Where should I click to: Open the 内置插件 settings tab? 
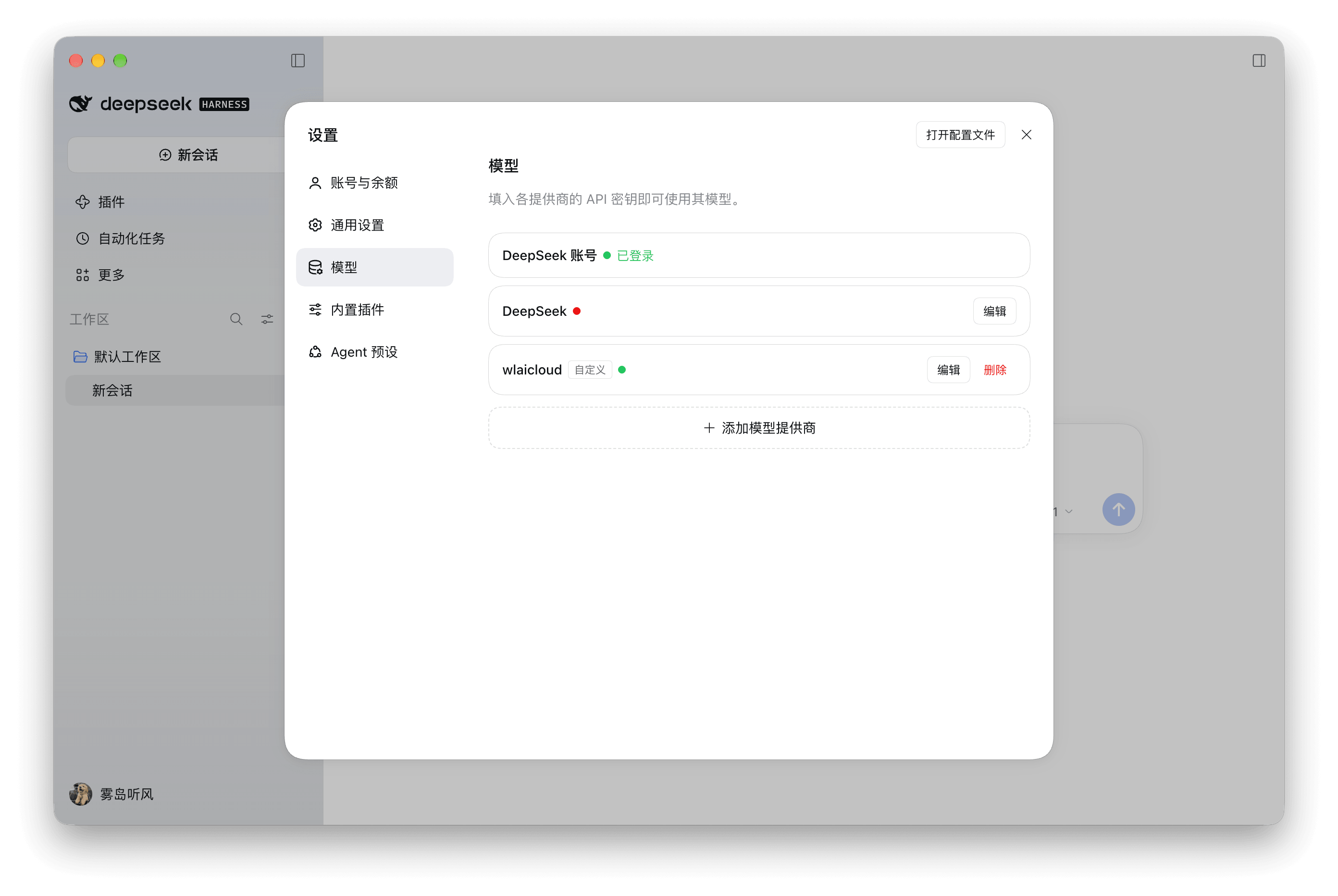(x=374, y=310)
